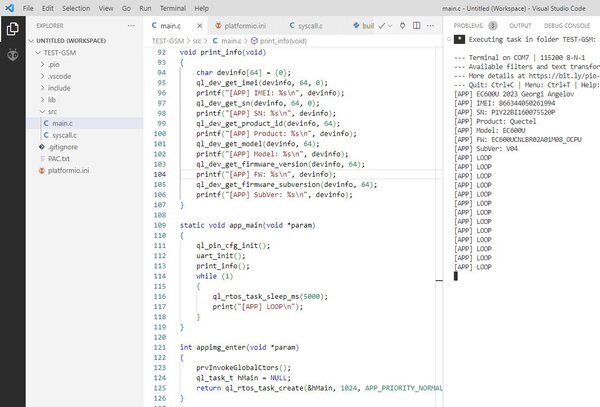Viewport: 600px width, 407px height.
Task: Expand the include folder
Action: click(x=42, y=88)
